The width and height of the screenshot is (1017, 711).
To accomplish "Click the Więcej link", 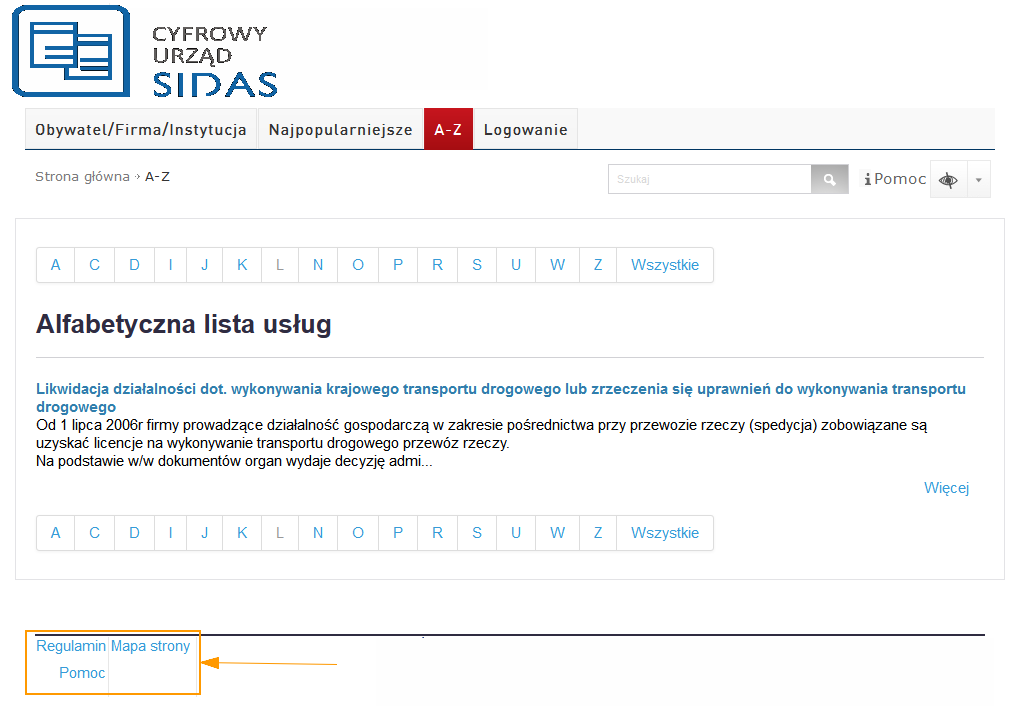I will point(946,488).
